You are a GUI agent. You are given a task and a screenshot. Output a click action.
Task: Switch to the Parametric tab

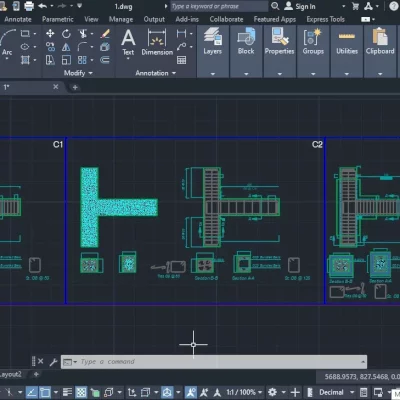(58, 19)
